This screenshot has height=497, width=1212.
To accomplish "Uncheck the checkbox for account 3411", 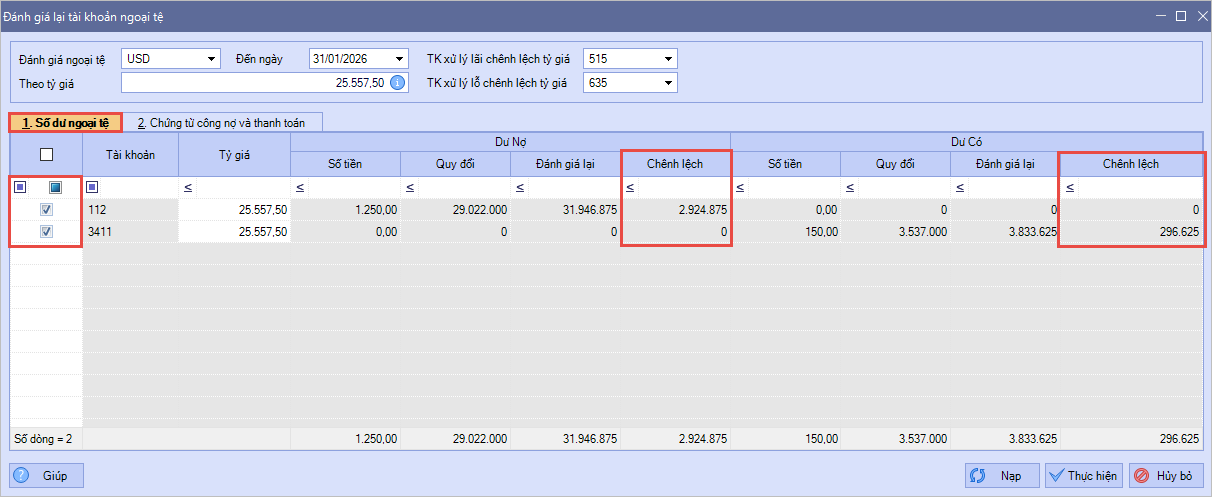I will pyautogui.click(x=46, y=232).
